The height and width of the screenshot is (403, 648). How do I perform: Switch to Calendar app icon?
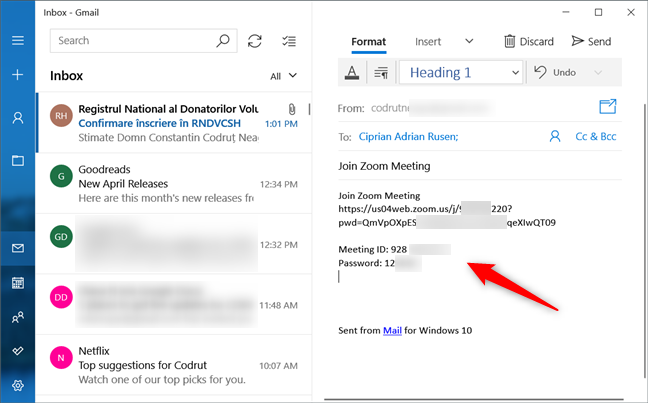(18, 283)
